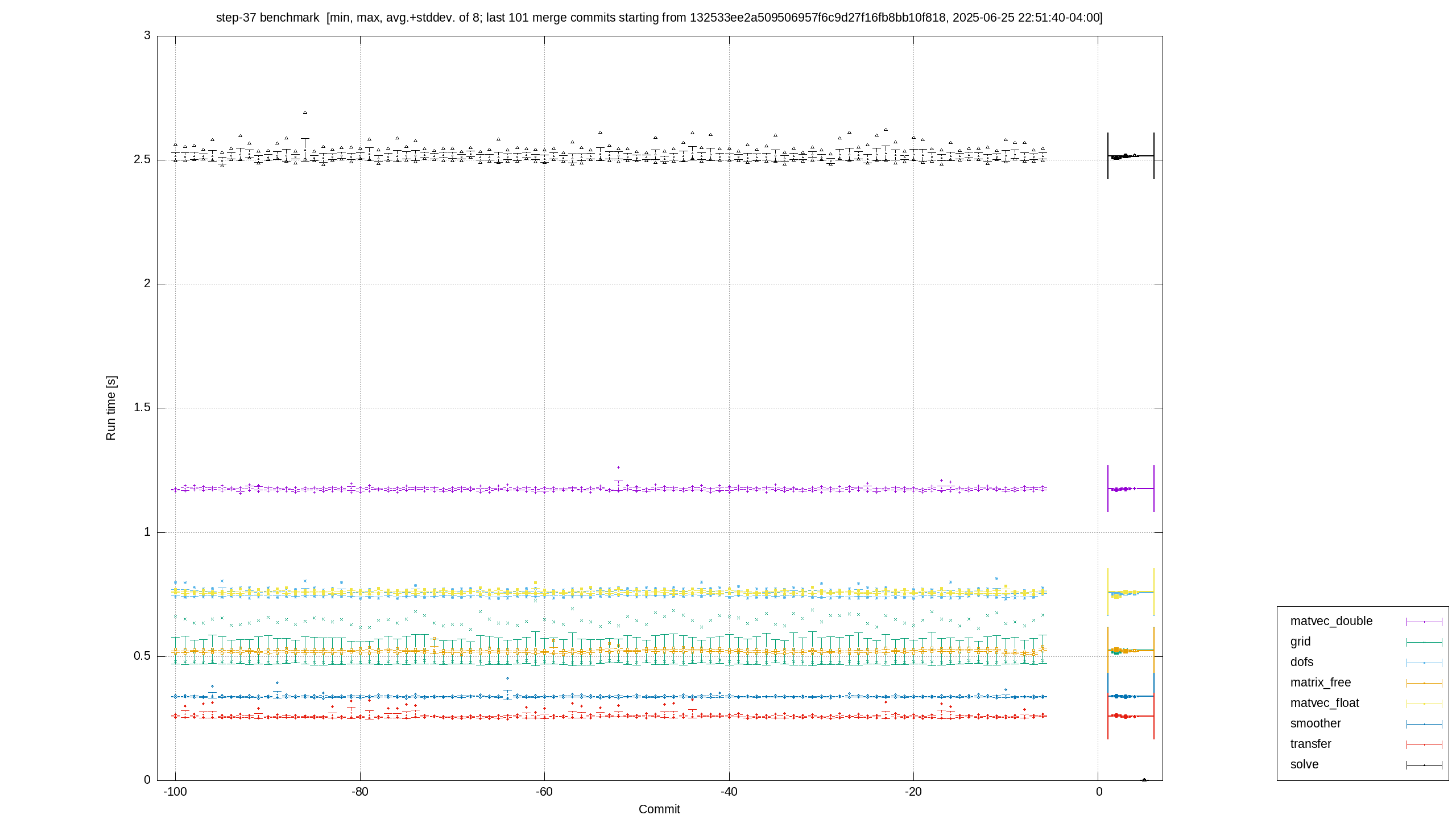Click the black solve legend line sample
This screenshot has width=1456, height=819.
(x=1424, y=766)
